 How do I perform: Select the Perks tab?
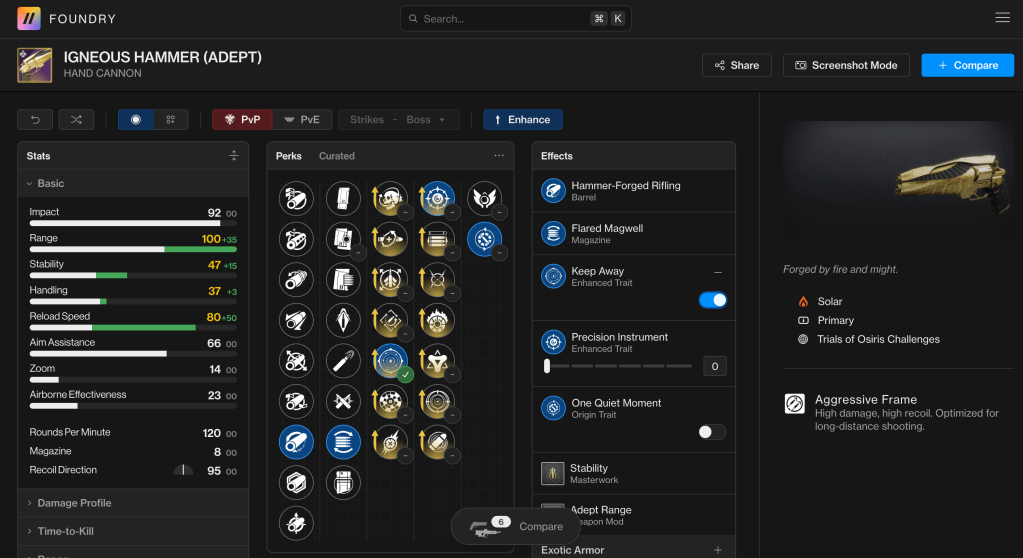[x=288, y=156]
